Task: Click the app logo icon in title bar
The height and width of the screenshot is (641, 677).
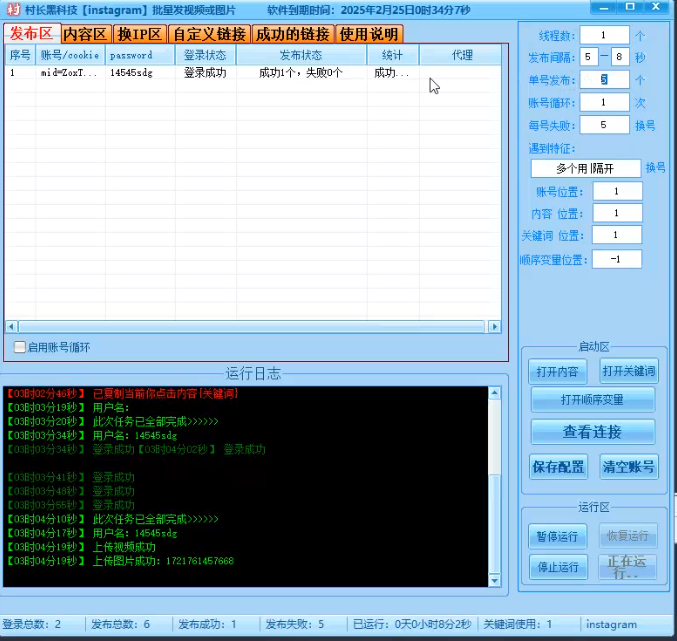Action: 12,10
